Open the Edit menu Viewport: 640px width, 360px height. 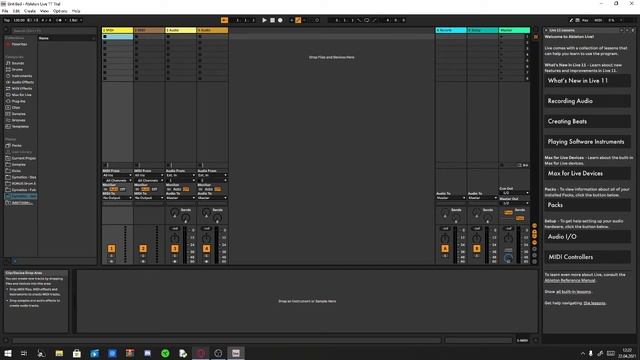pos(16,11)
